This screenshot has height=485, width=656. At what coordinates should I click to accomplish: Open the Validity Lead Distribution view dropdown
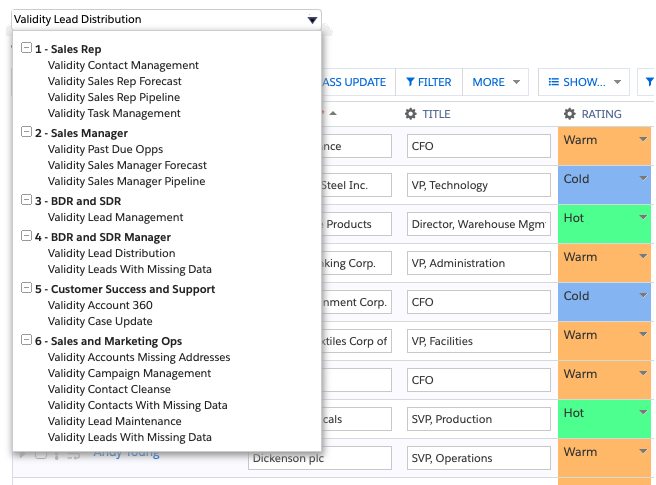pos(166,19)
